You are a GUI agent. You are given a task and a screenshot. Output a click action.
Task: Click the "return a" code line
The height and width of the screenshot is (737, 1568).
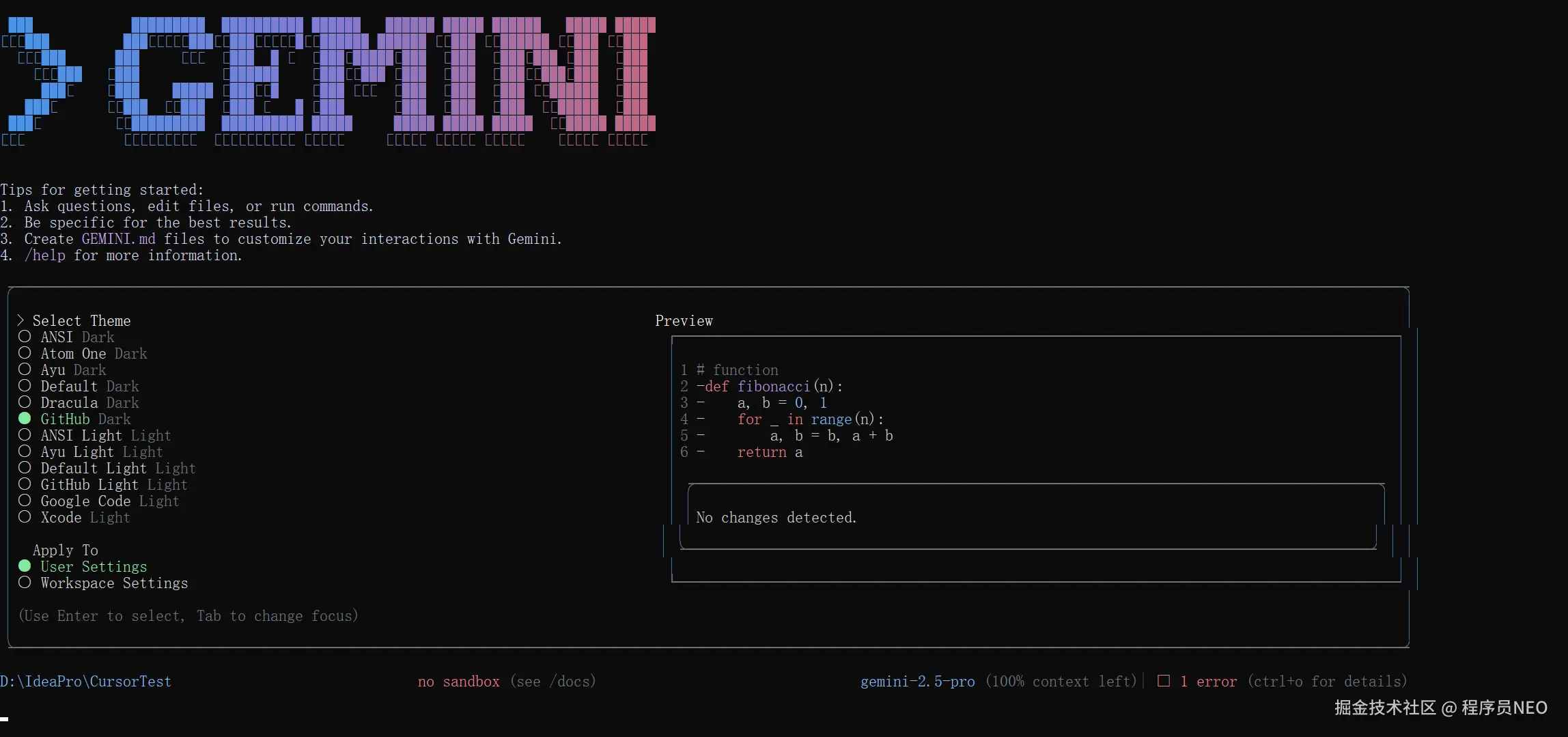click(x=770, y=452)
